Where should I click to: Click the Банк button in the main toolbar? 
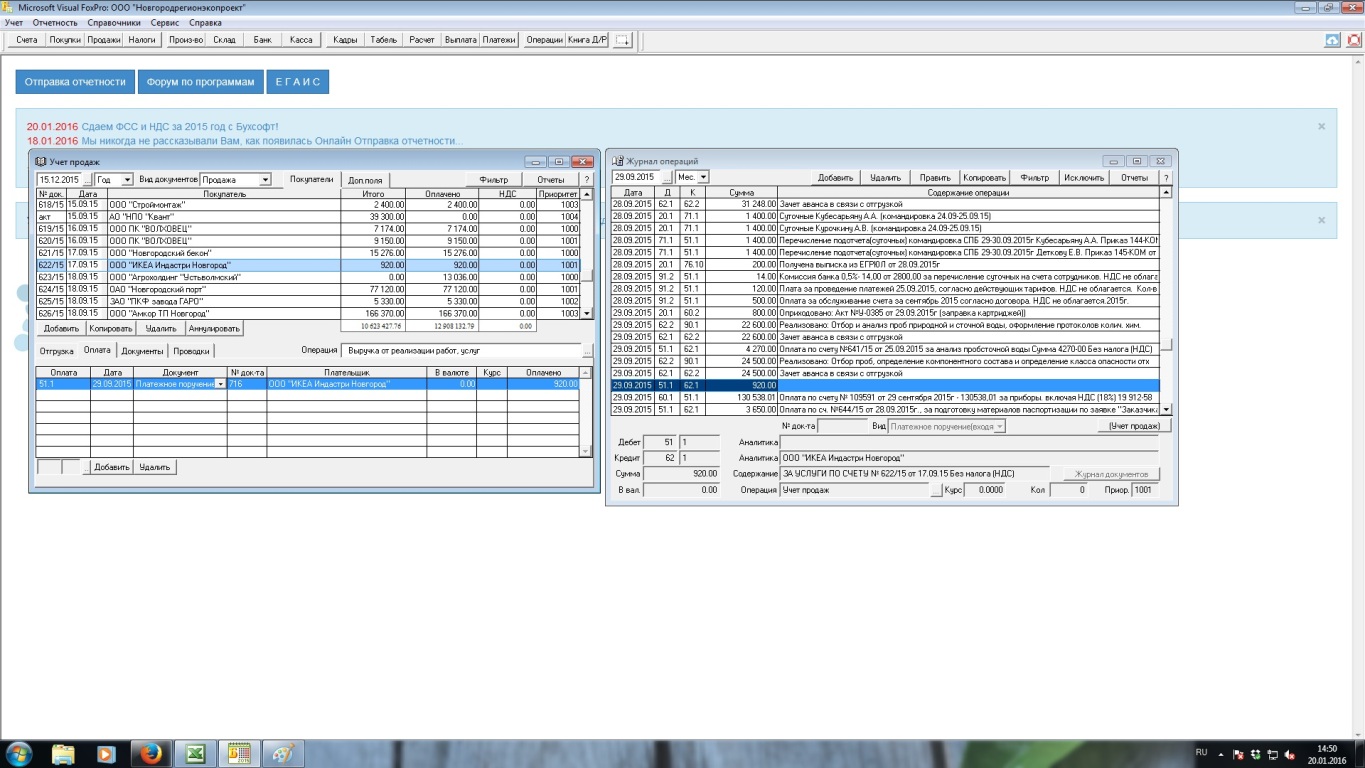click(x=262, y=40)
